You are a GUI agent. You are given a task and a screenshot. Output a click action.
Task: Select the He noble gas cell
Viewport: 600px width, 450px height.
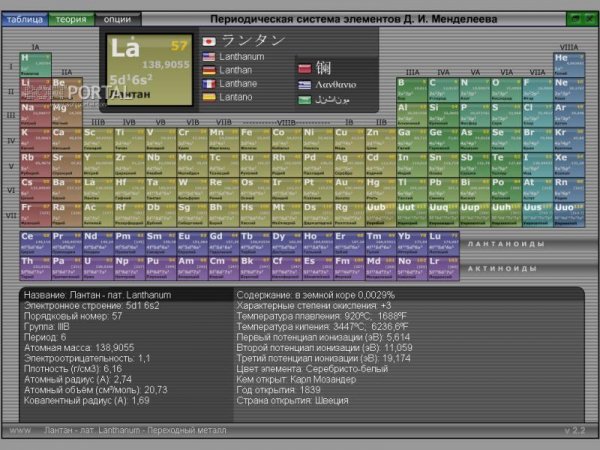(x=569, y=65)
